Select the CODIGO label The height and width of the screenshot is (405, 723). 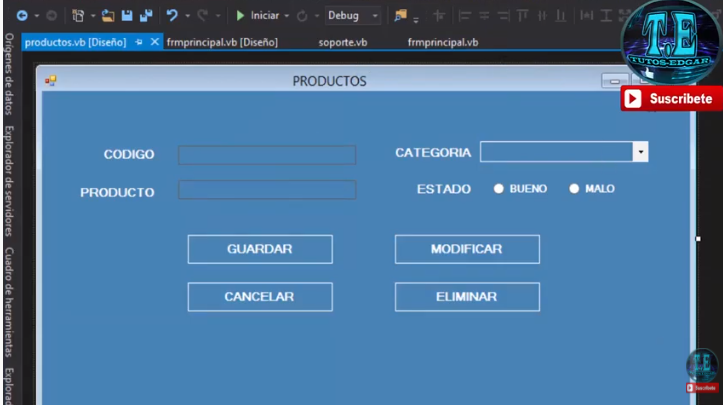click(129, 154)
